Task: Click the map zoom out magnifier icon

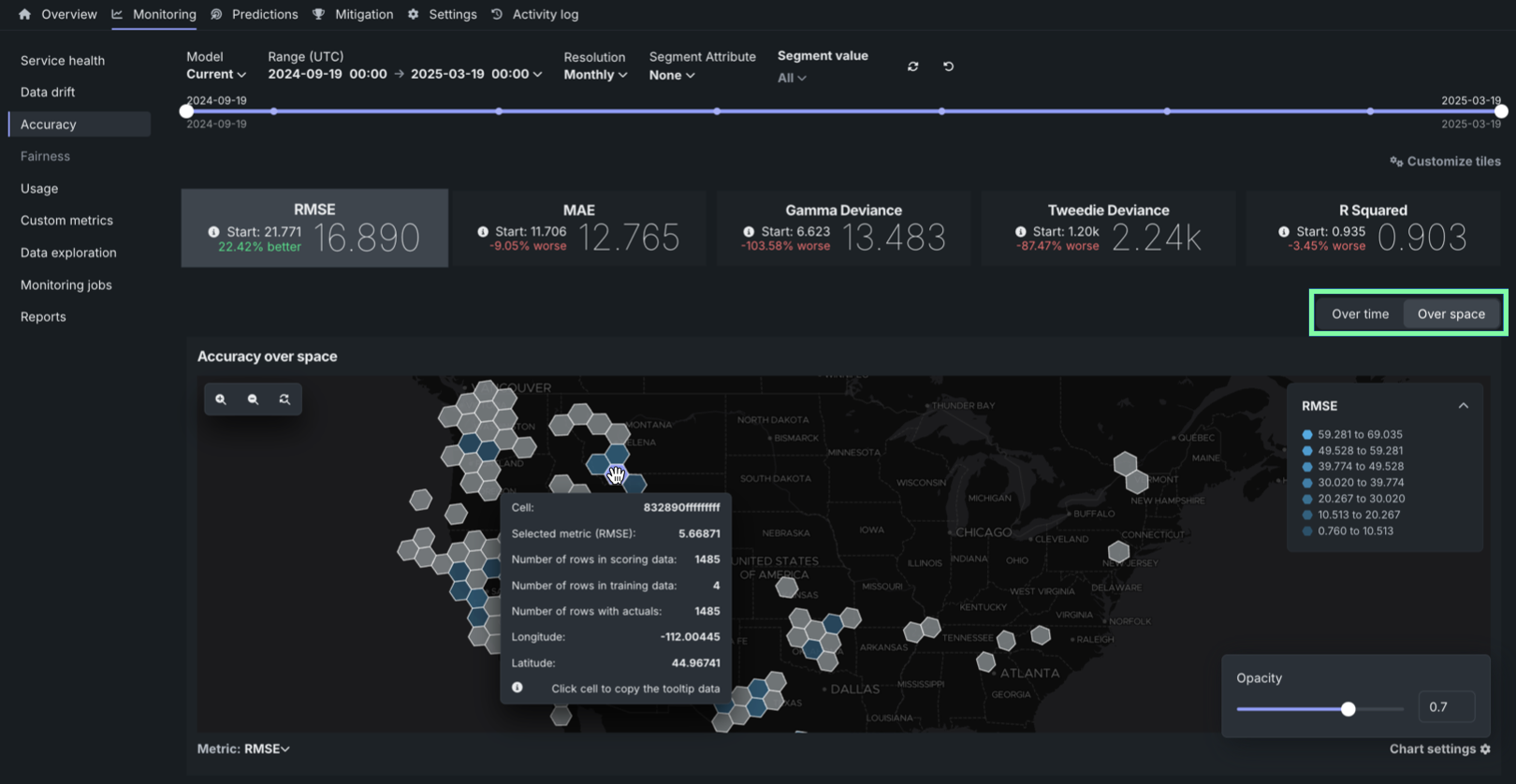Action: (253, 399)
